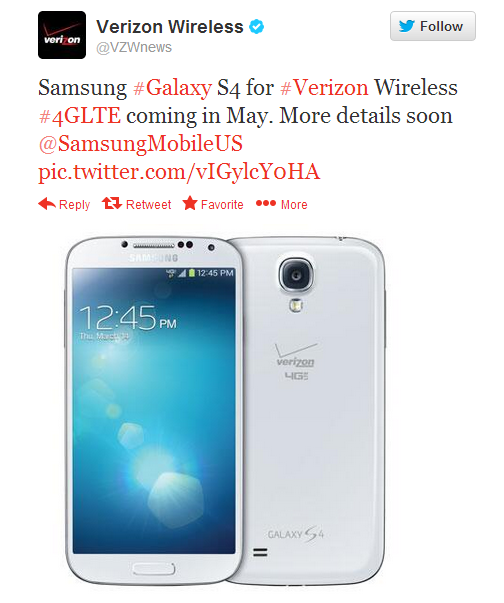Click the Retweet text label

[149, 205]
